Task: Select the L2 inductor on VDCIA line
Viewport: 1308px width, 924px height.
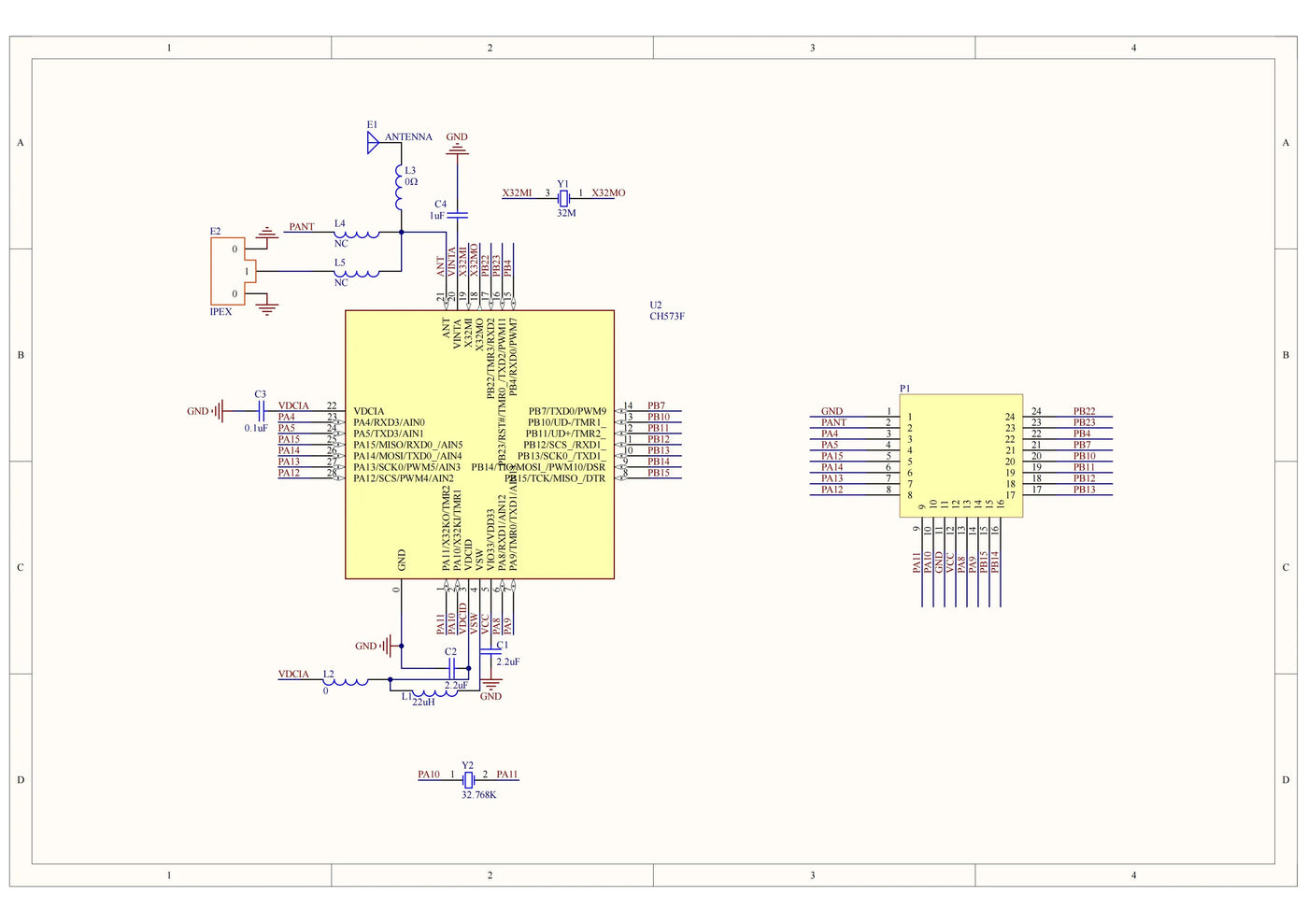Action: click(x=349, y=681)
